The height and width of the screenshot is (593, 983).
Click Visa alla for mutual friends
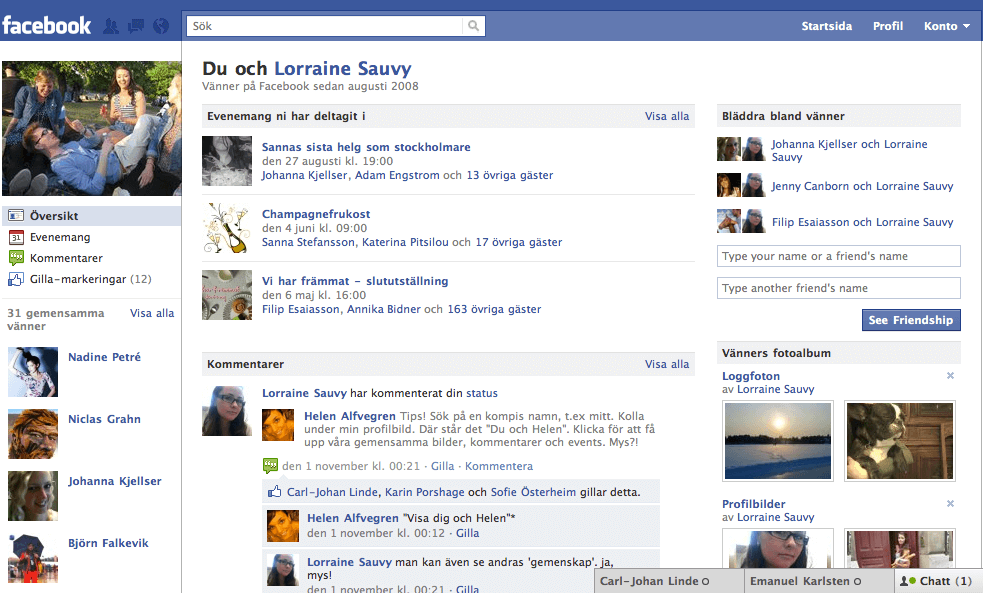(152, 313)
